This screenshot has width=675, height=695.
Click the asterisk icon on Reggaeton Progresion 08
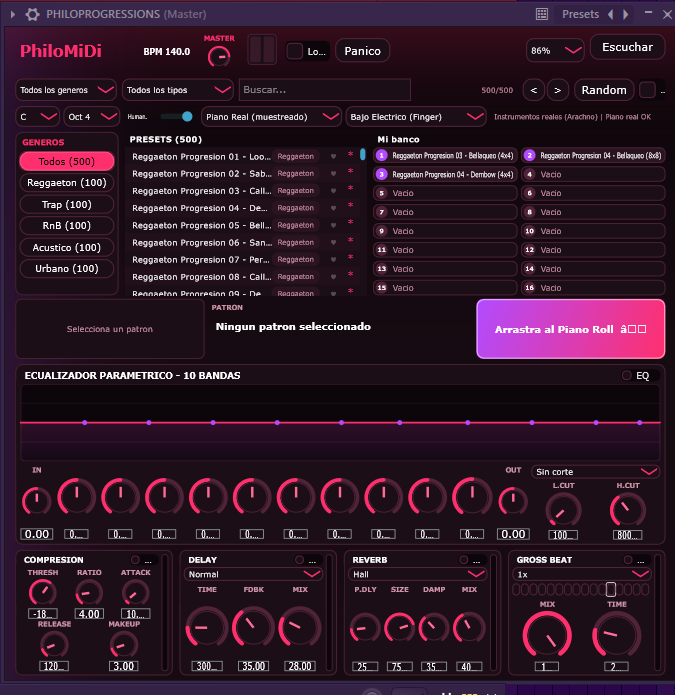pos(350,274)
